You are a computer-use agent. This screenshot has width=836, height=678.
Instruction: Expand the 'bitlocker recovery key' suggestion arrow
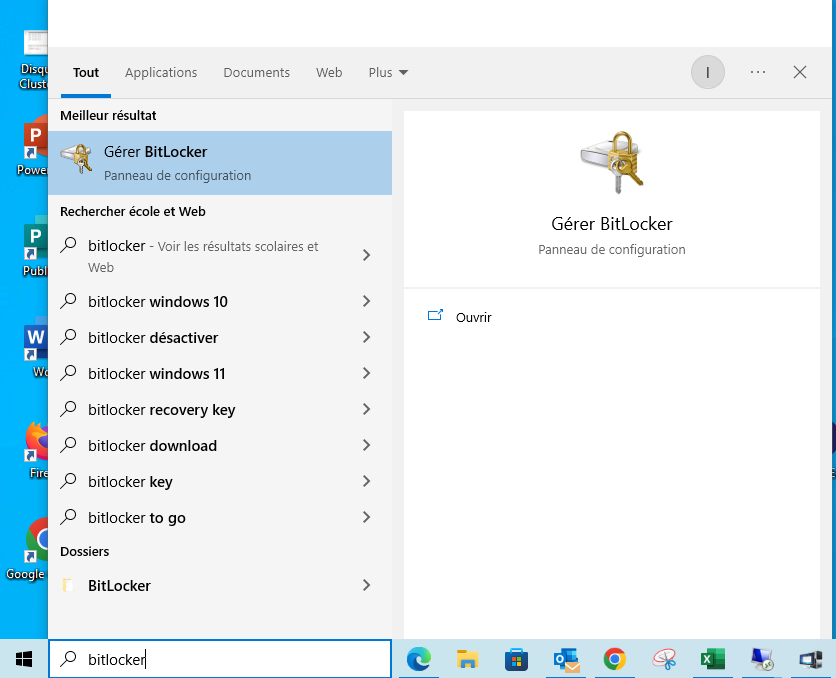tap(366, 410)
